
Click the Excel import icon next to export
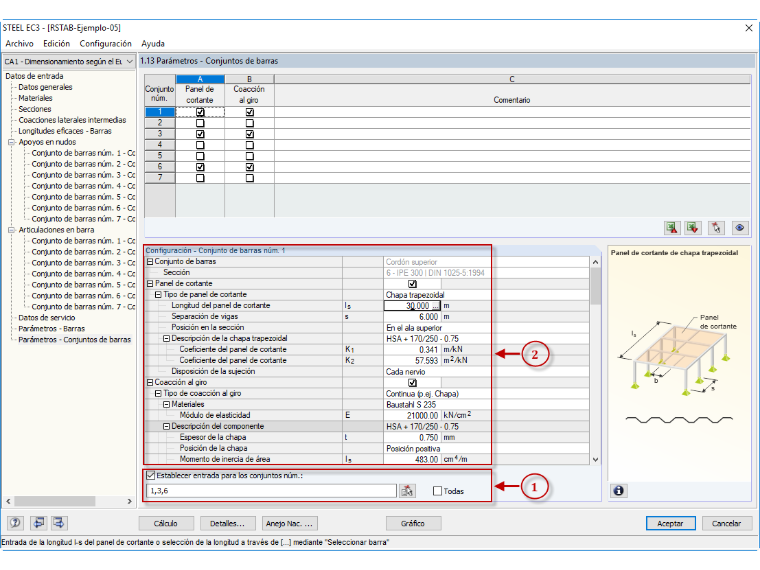coord(693,227)
